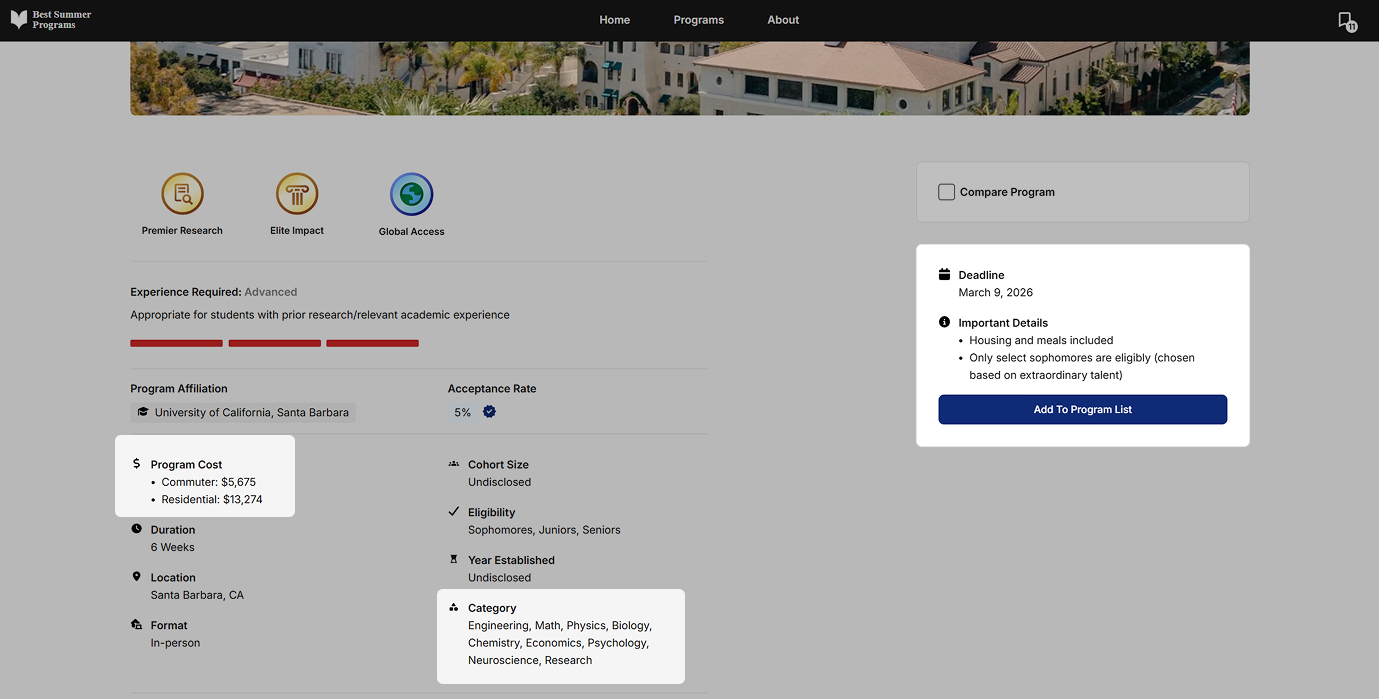Click the verified checkmark beside 5% acceptance rate
Image resolution: width=1379 pixels, height=699 pixels.
489,412
